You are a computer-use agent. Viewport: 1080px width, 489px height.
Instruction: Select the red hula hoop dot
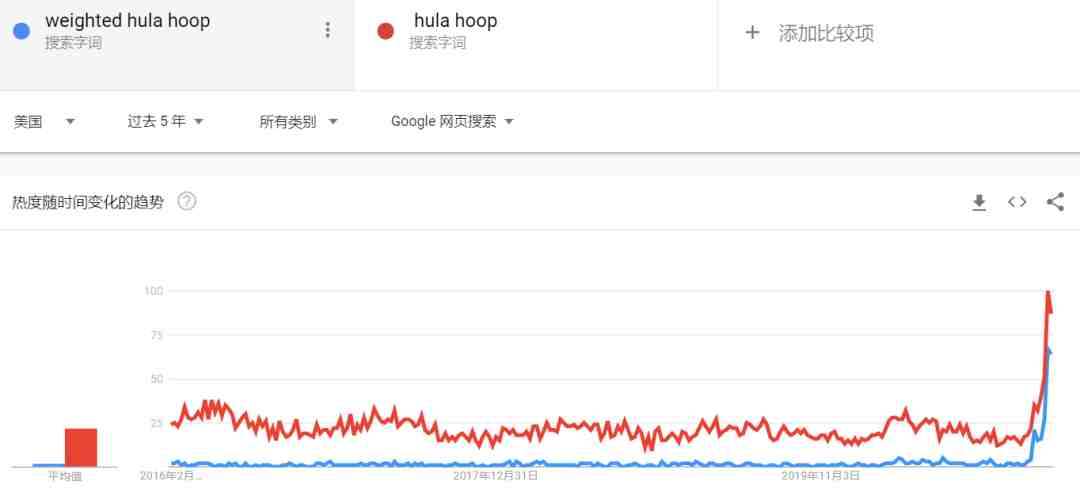(386, 31)
